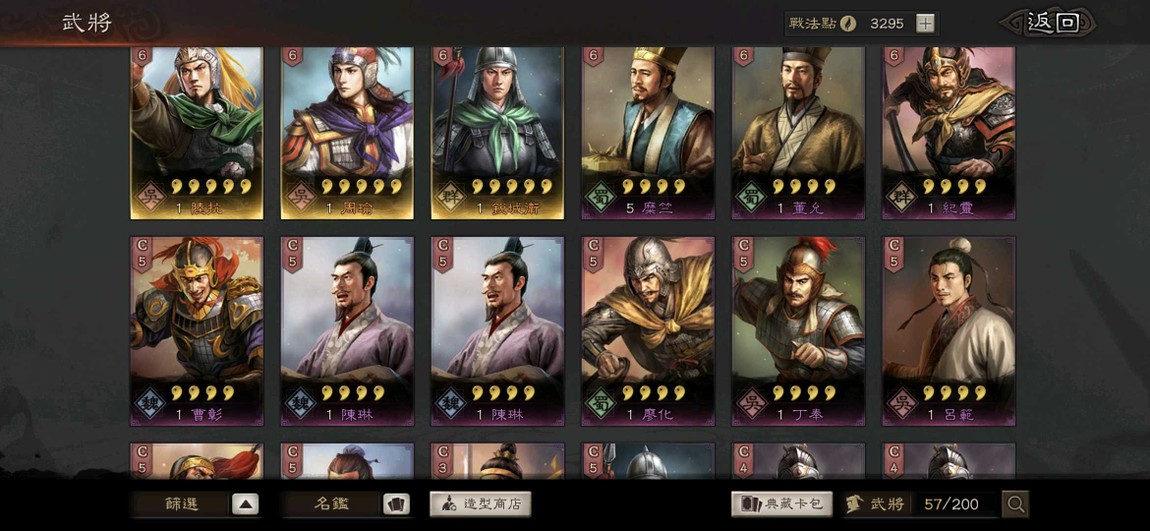Click the magnifier search icon at bottom right
This screenshot has height=531, width=1150.
(x=1016, y=504)
